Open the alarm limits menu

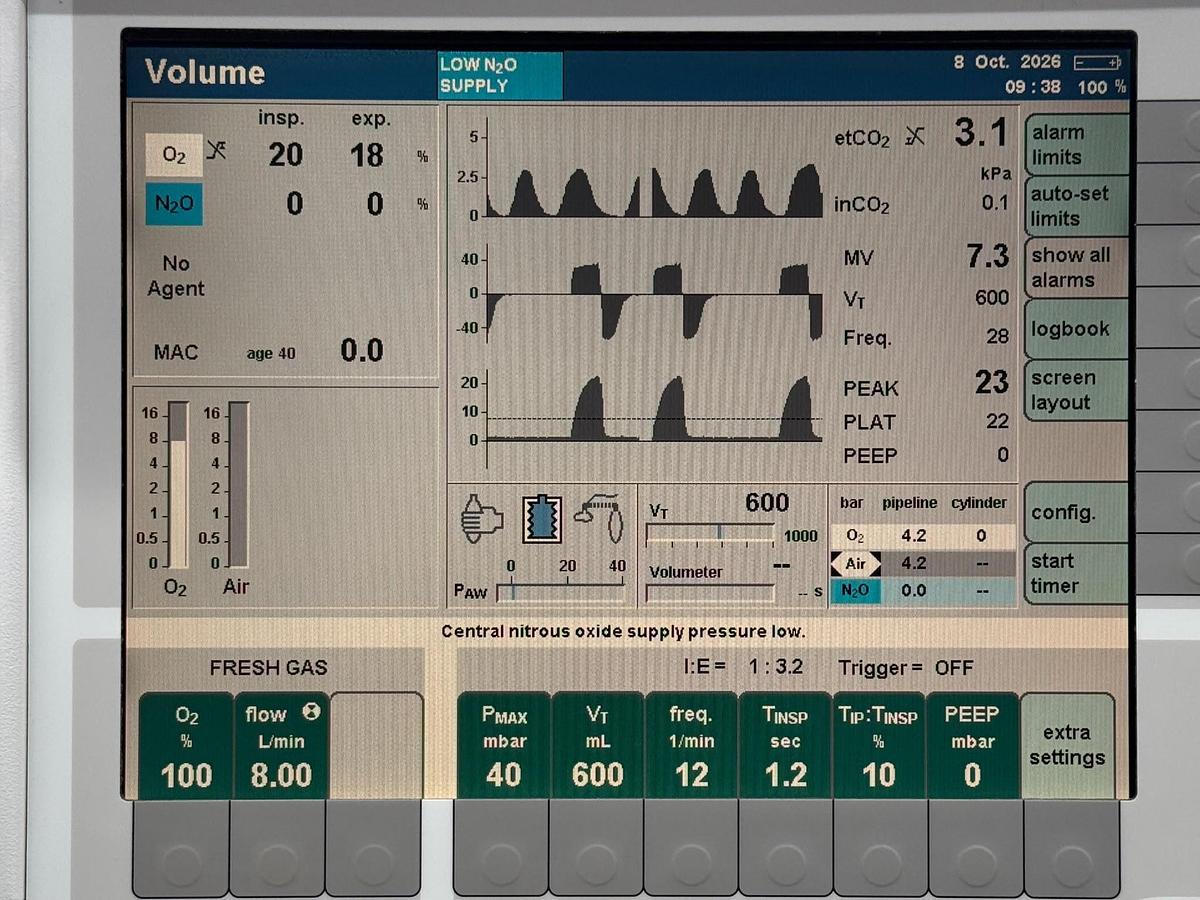[x=1075, y=145]
